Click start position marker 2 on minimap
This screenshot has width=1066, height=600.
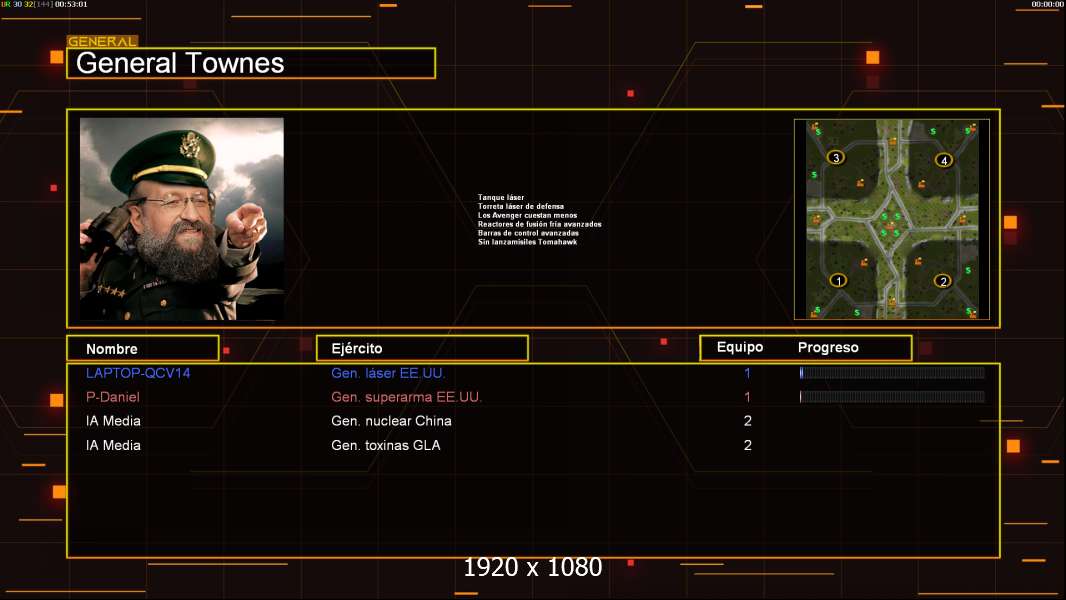pos(942,281)
